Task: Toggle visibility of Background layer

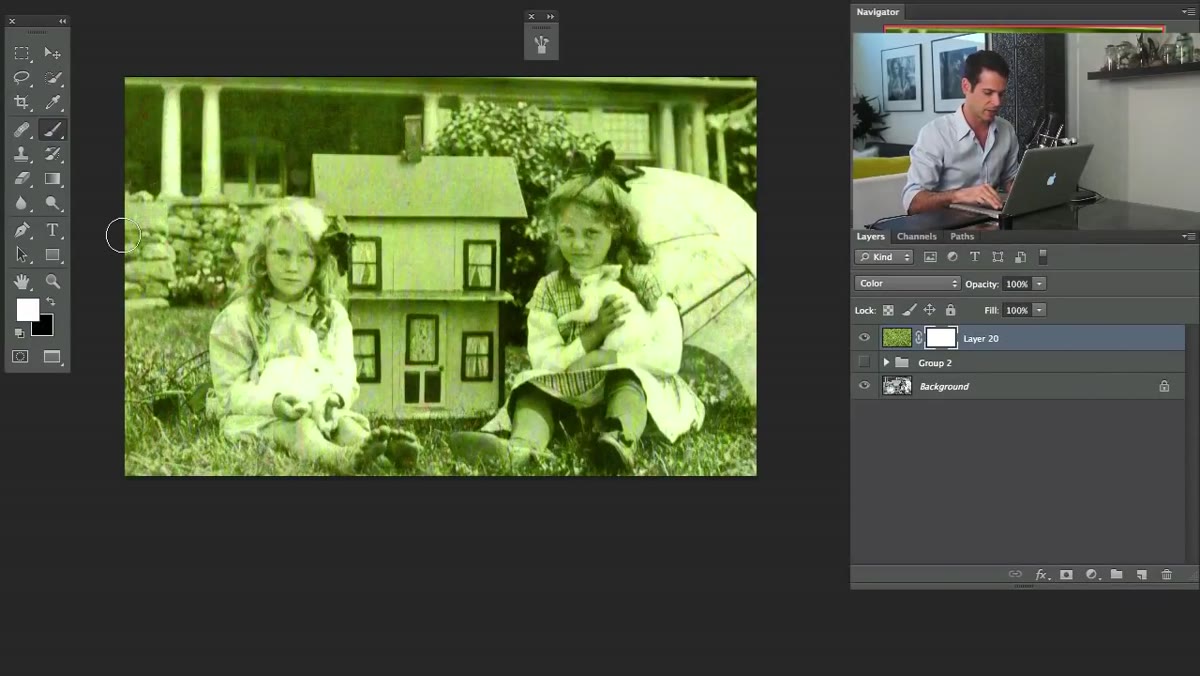Action: click(865, 386)
